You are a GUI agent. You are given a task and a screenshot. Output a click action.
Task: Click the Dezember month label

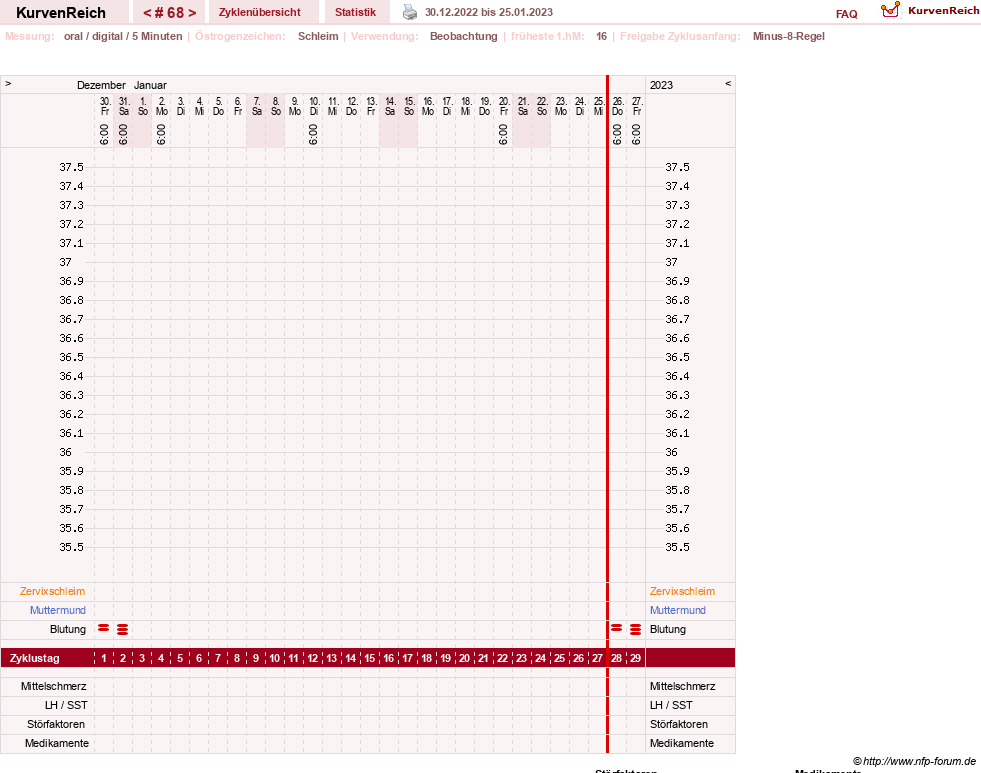101,85
